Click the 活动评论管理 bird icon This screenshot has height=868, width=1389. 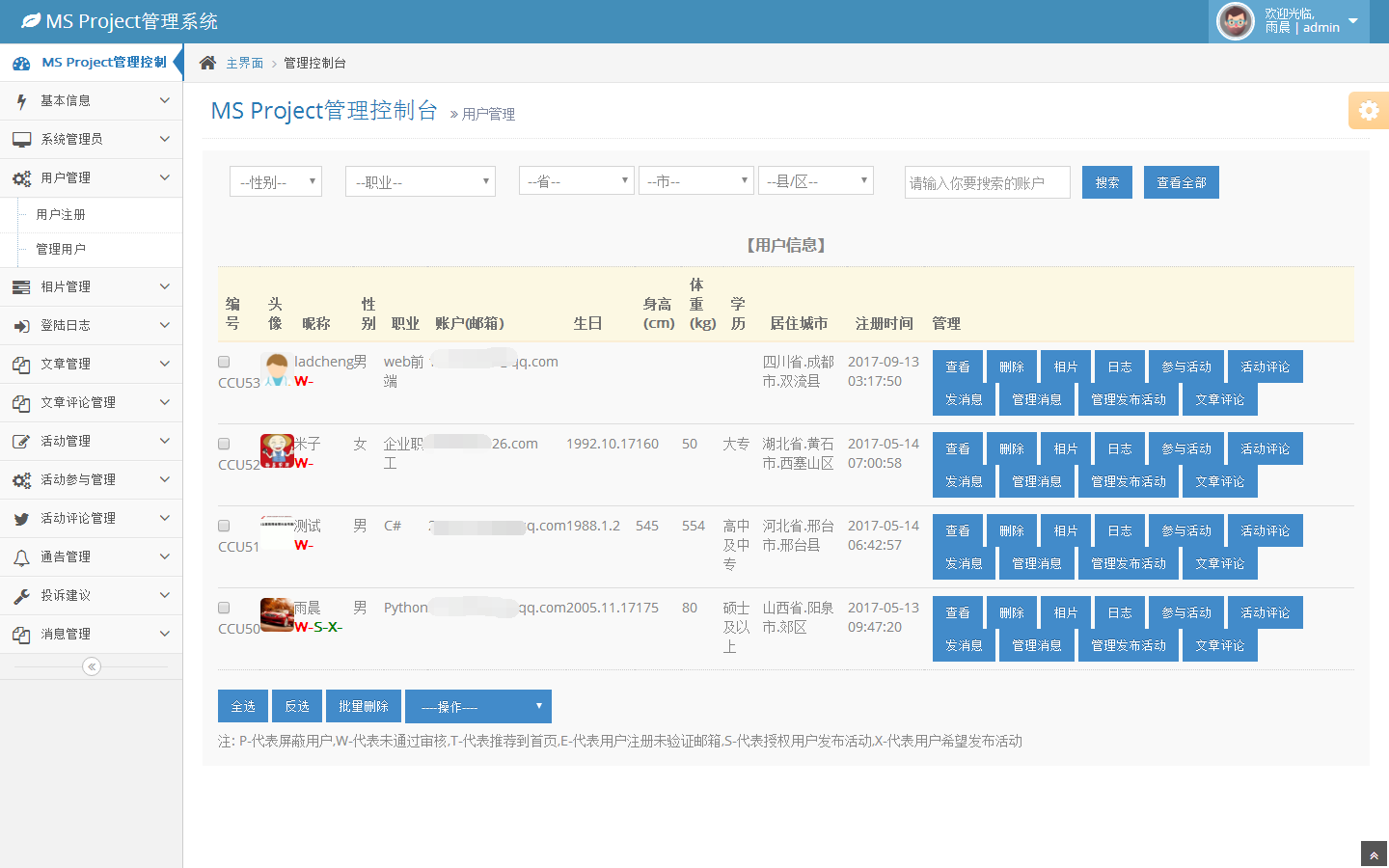coord(21,519)
